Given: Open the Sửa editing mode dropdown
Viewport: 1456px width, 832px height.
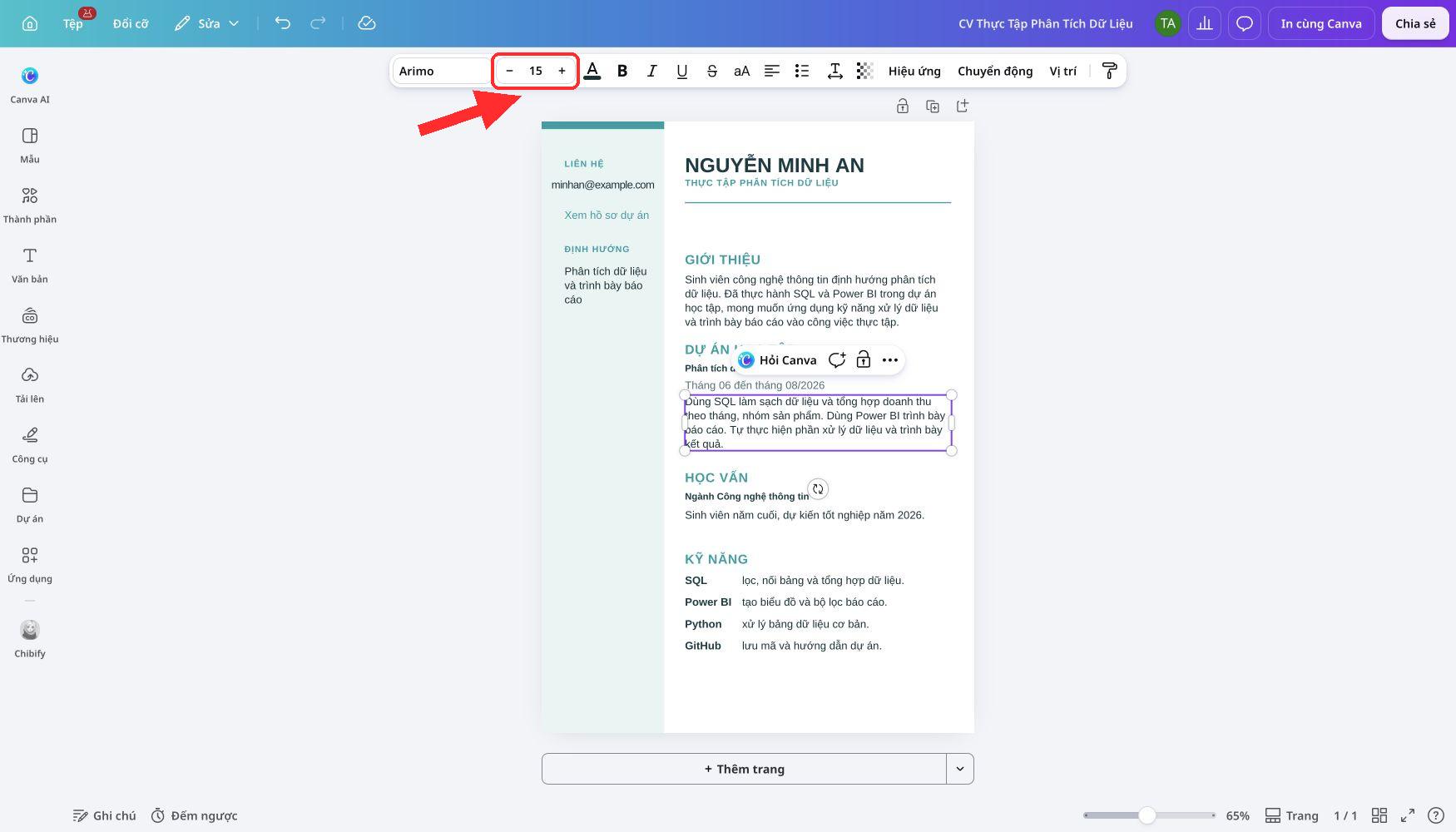Looking at the screenshot, I should click(207, 23).
